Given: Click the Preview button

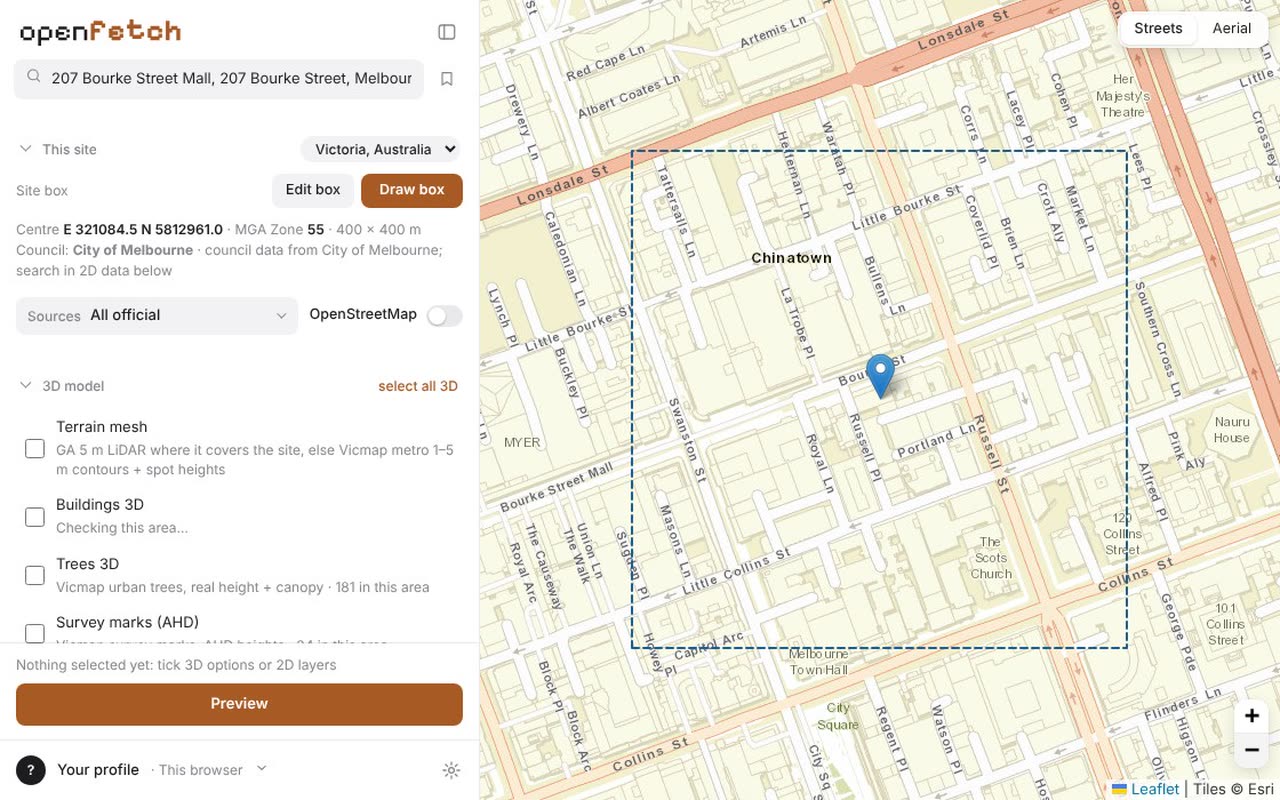Looking at the screenshot, I should [x=239, y=704].
